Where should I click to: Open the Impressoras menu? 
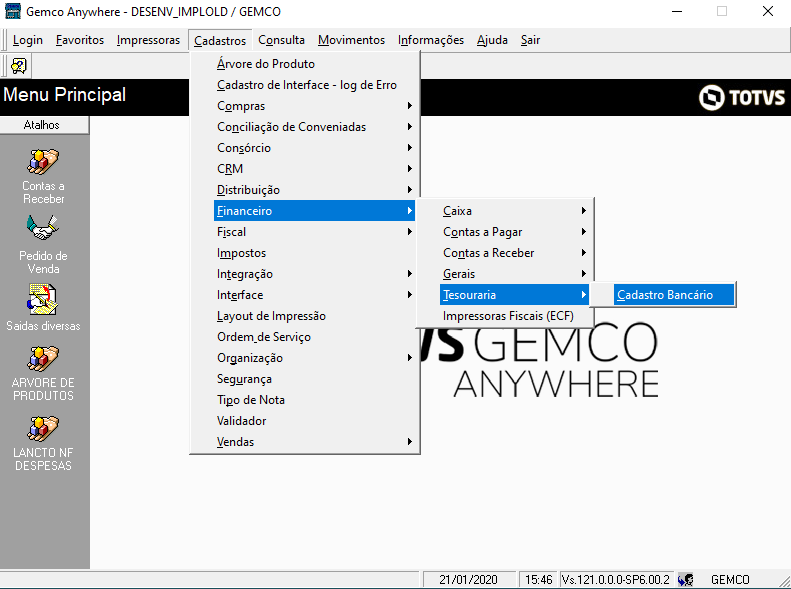point(148,40)
